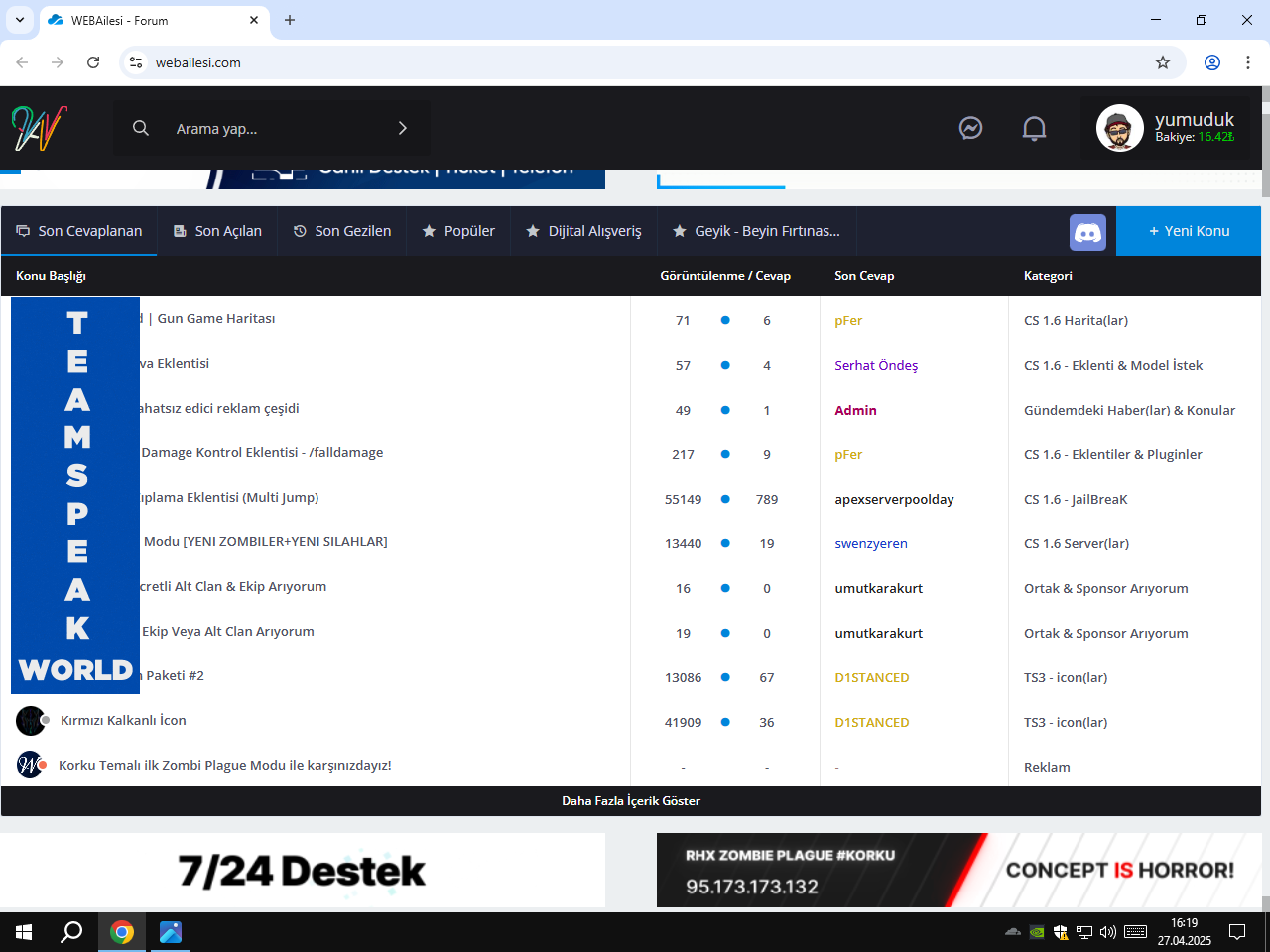Switch to Dijital Alışveriş tab
Screen dimensions: 1270x952
click(583, 231)
